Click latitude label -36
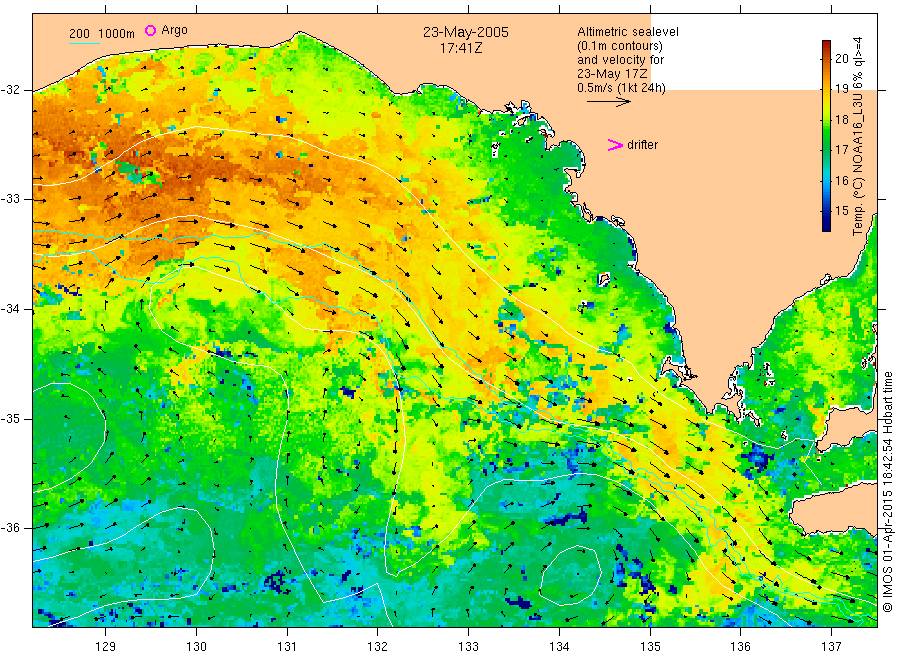900x660 pixels. (x=10, y=527)
